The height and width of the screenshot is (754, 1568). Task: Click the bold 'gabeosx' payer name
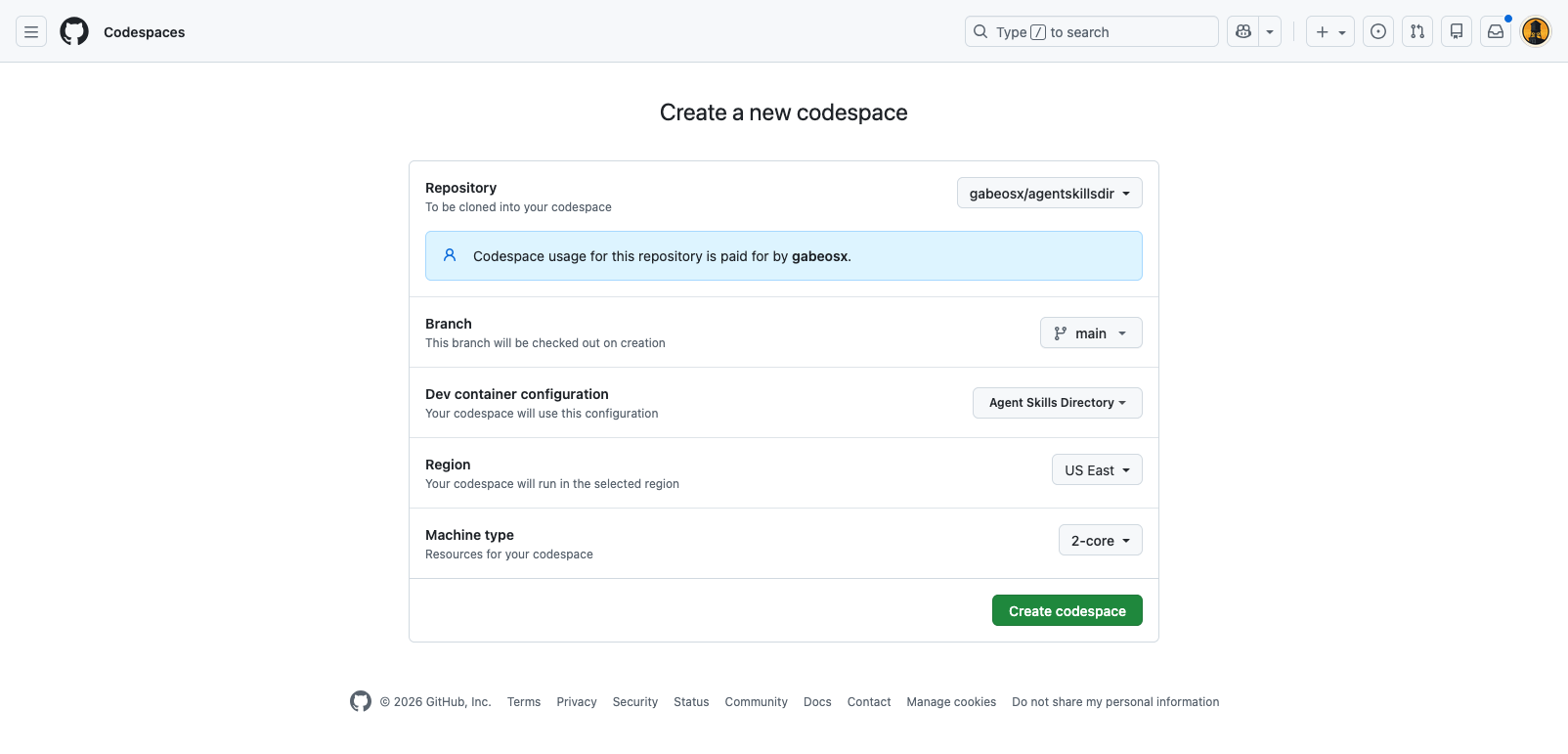pos(819,256)
